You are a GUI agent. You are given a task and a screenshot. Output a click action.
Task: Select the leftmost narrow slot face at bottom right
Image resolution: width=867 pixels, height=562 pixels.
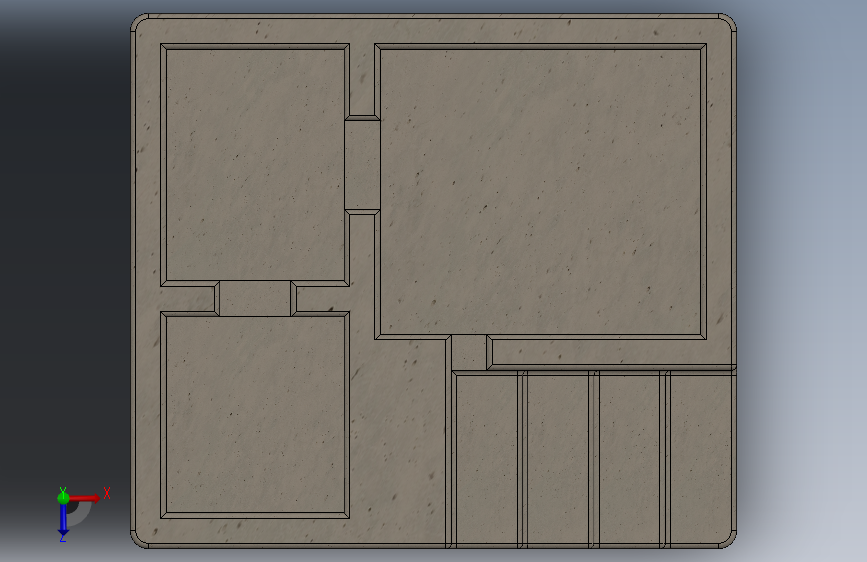coord(487,460)
